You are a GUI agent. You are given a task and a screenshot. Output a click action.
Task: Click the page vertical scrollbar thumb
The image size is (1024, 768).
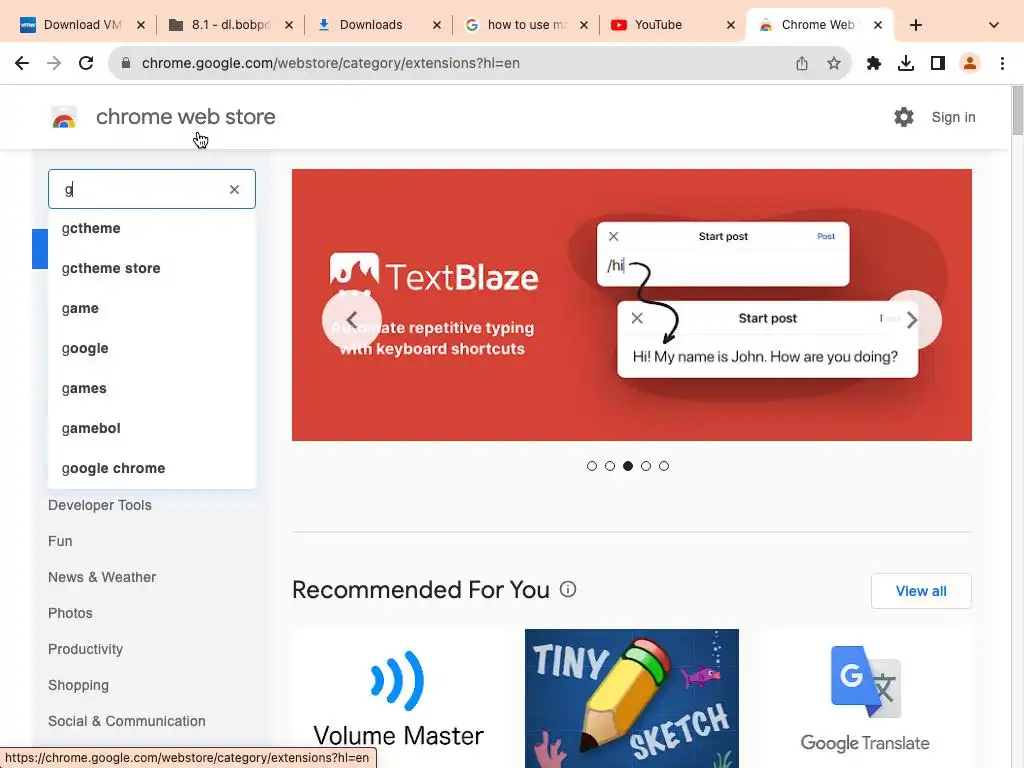point(1017,111)
